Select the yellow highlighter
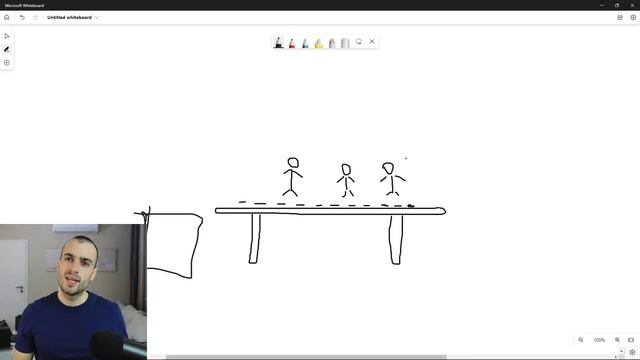The width and height of the screenshot is (640, 360). click(319, 42)
